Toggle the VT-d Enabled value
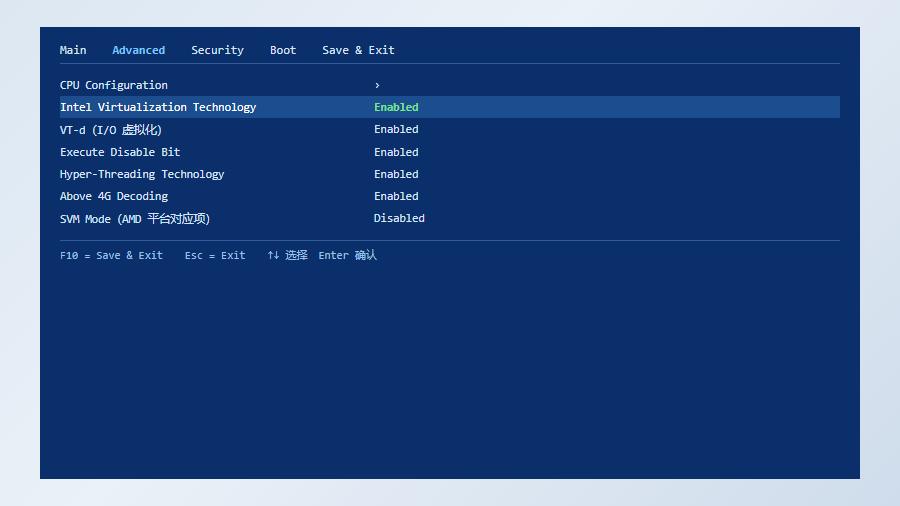 (396, 129)
